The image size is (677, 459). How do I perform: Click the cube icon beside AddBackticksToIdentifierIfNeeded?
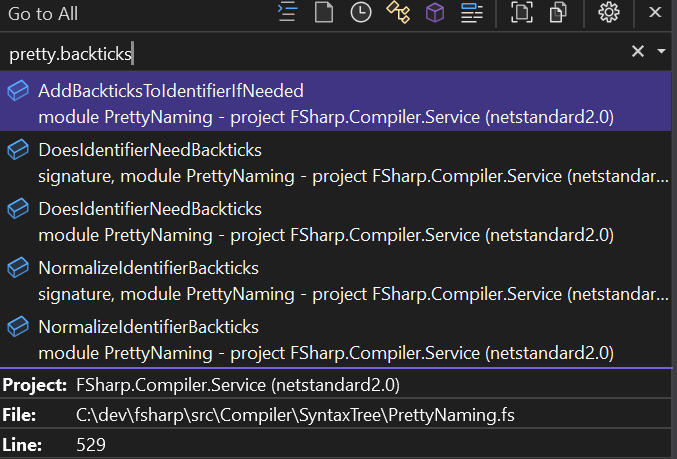[18, 91]
